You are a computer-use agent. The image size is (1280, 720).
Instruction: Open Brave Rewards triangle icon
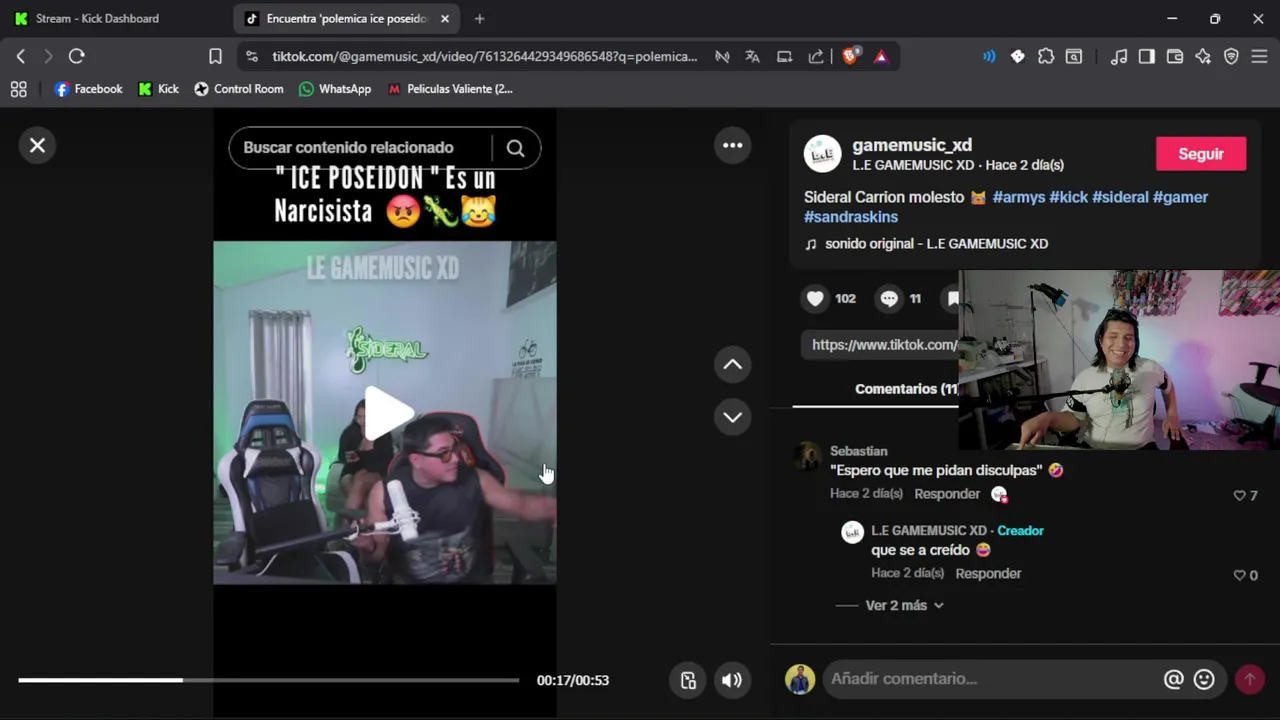(880, 57)
